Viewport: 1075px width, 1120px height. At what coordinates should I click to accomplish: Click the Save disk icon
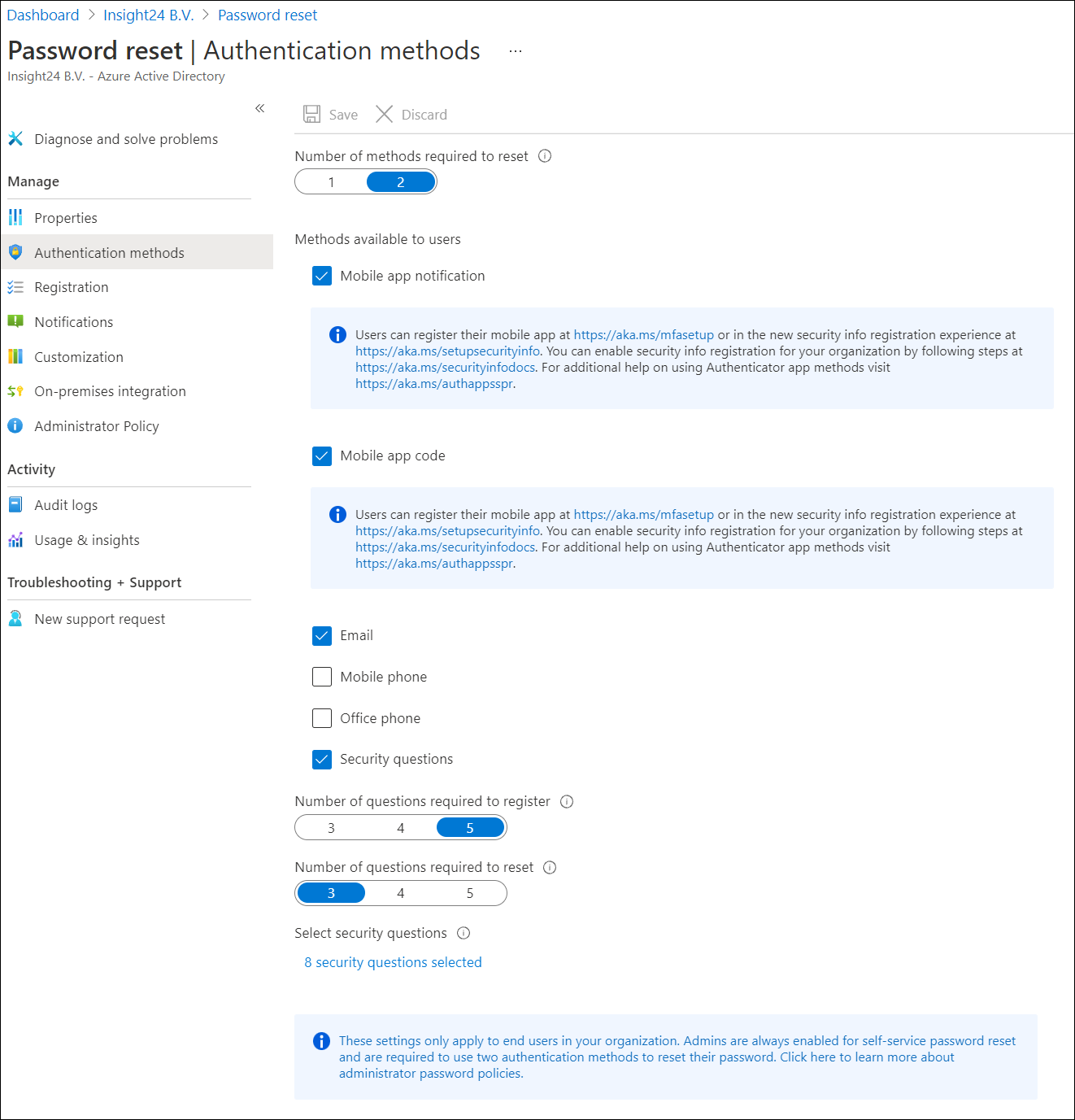pos(311,114)
